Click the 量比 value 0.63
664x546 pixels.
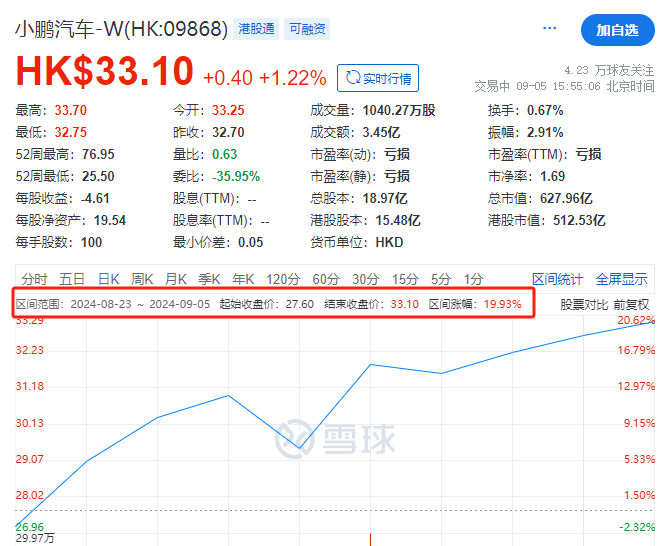(224, 155)
